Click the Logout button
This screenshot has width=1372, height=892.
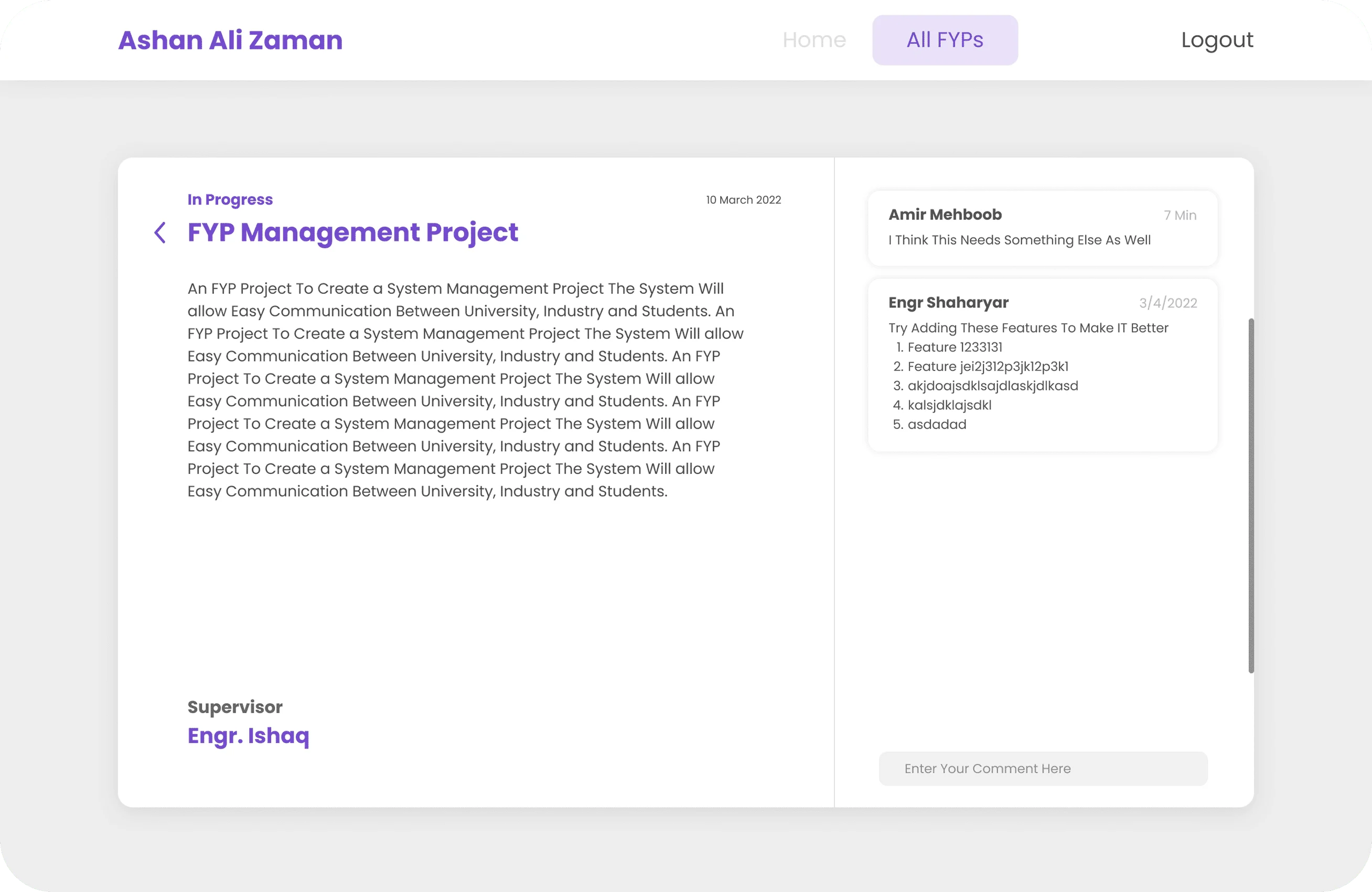1216,40
